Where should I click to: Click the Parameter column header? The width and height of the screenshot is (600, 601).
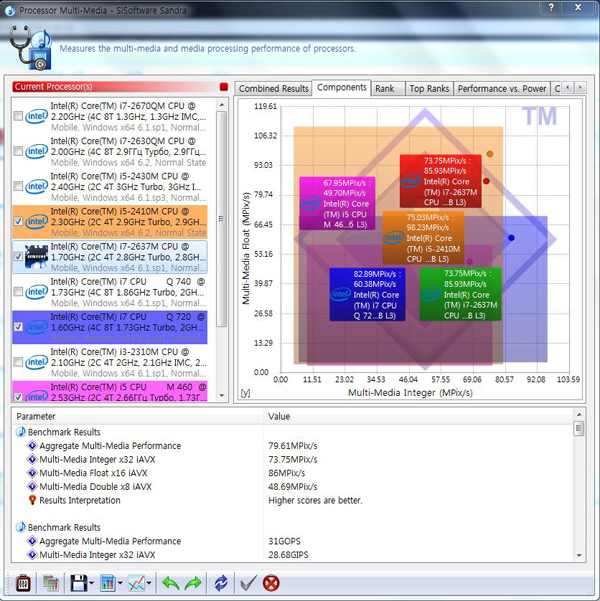tap(138, 416)
